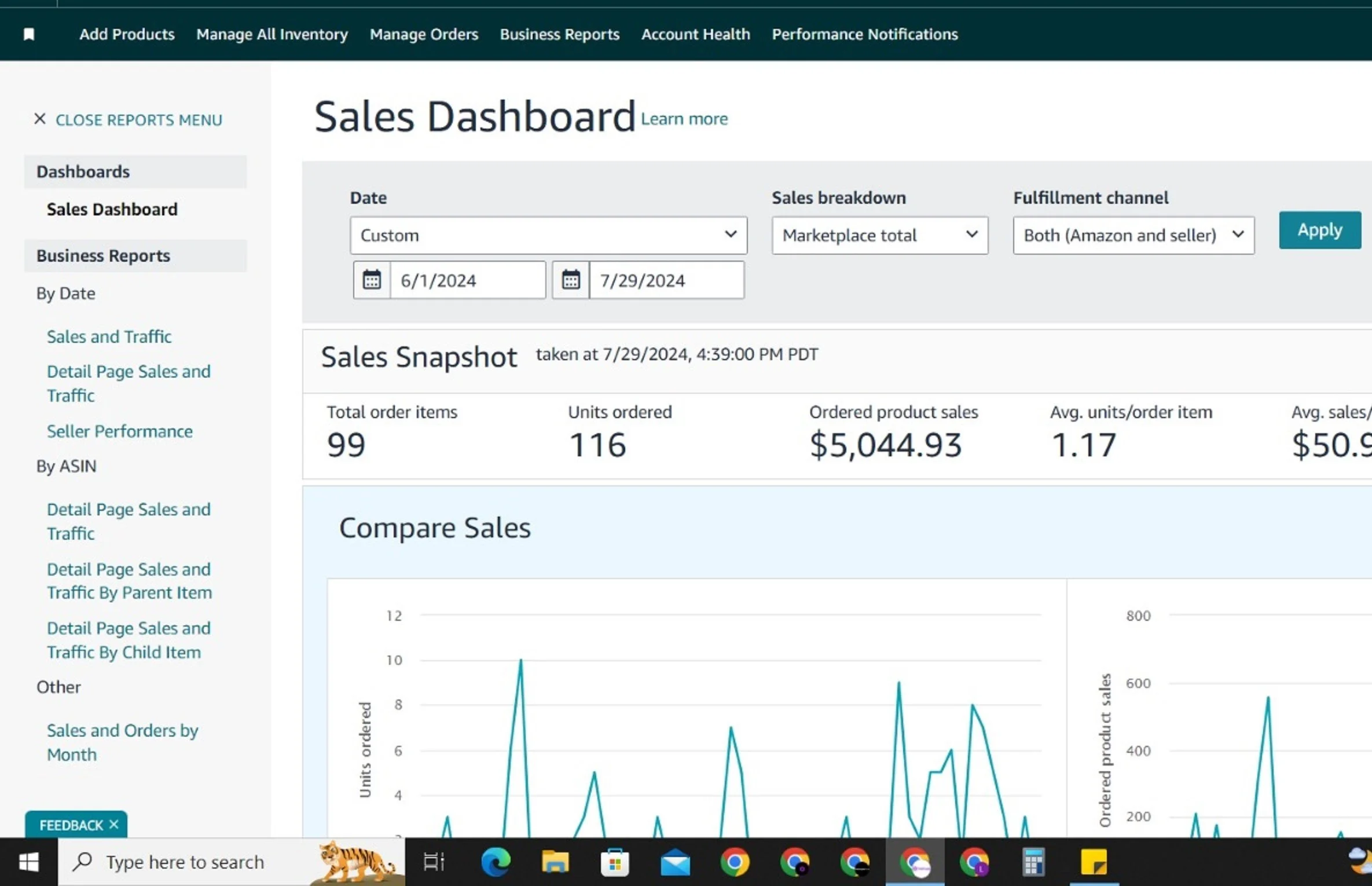
Task: Open the start date calendar icon
Action: click(372, 280)
